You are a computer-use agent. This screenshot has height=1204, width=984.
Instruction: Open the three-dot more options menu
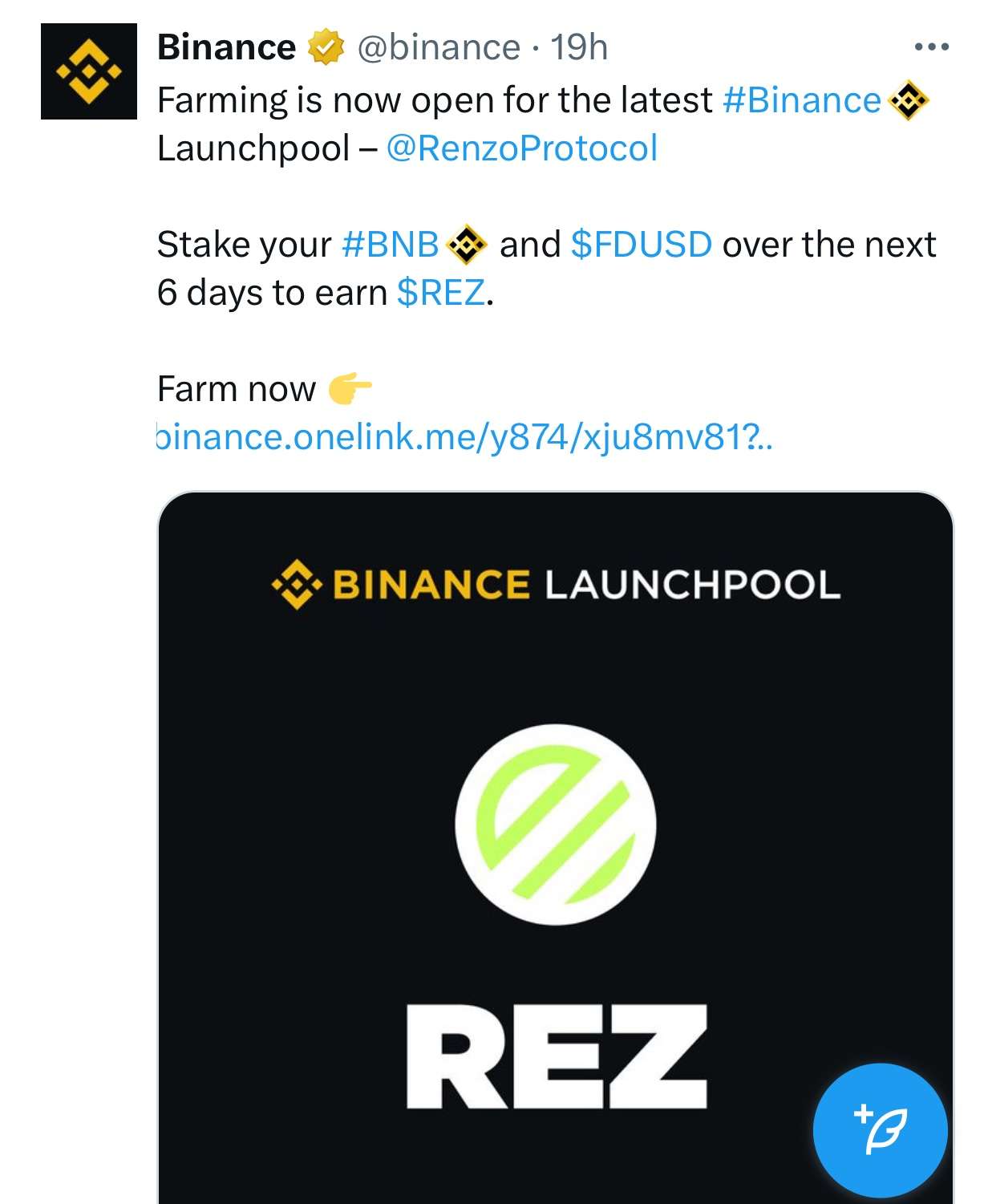click(x=932, y=47)
